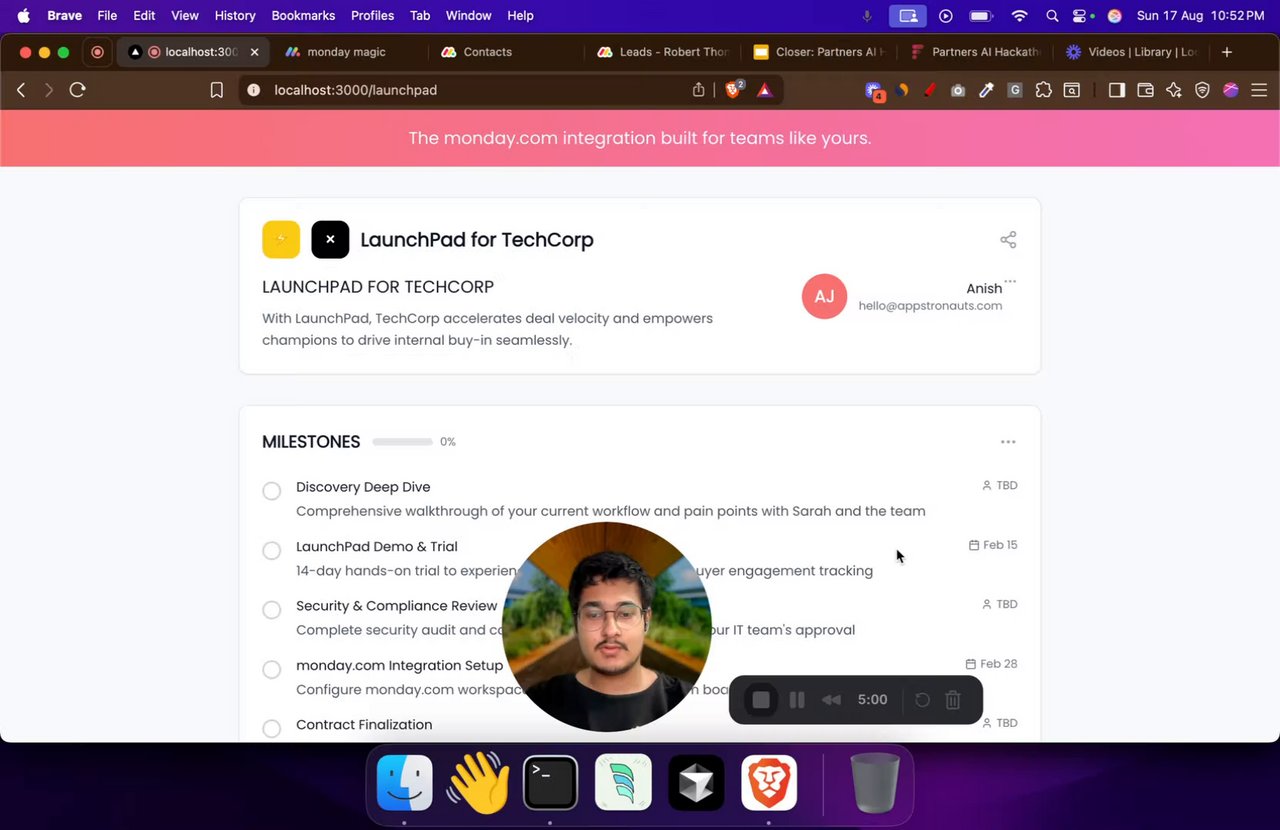
Task: Switch to the Partners AI Hackathon tab
Action: pyautogui.click(x=976, y=52)
